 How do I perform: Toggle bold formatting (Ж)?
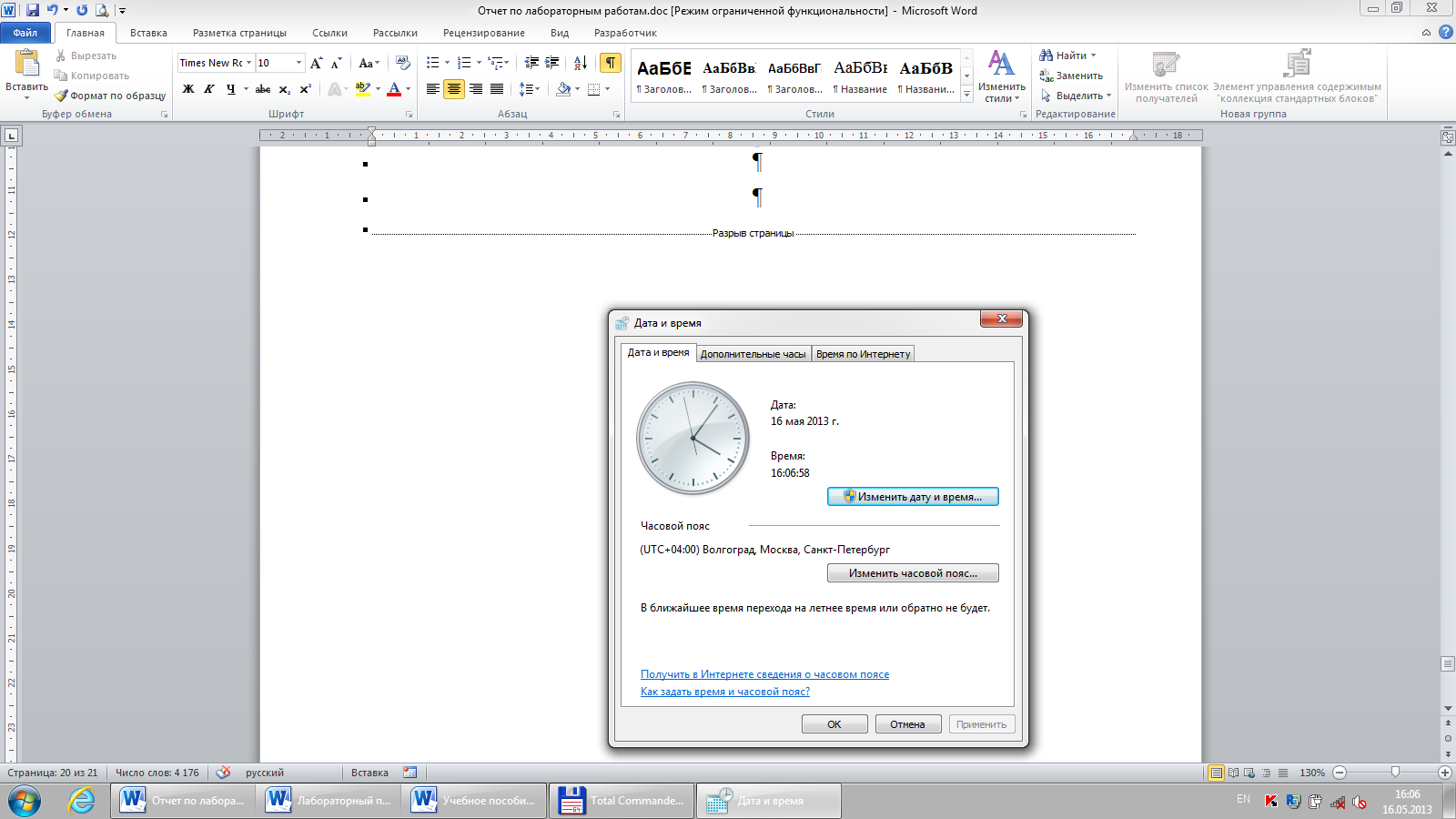pos(188,89)
